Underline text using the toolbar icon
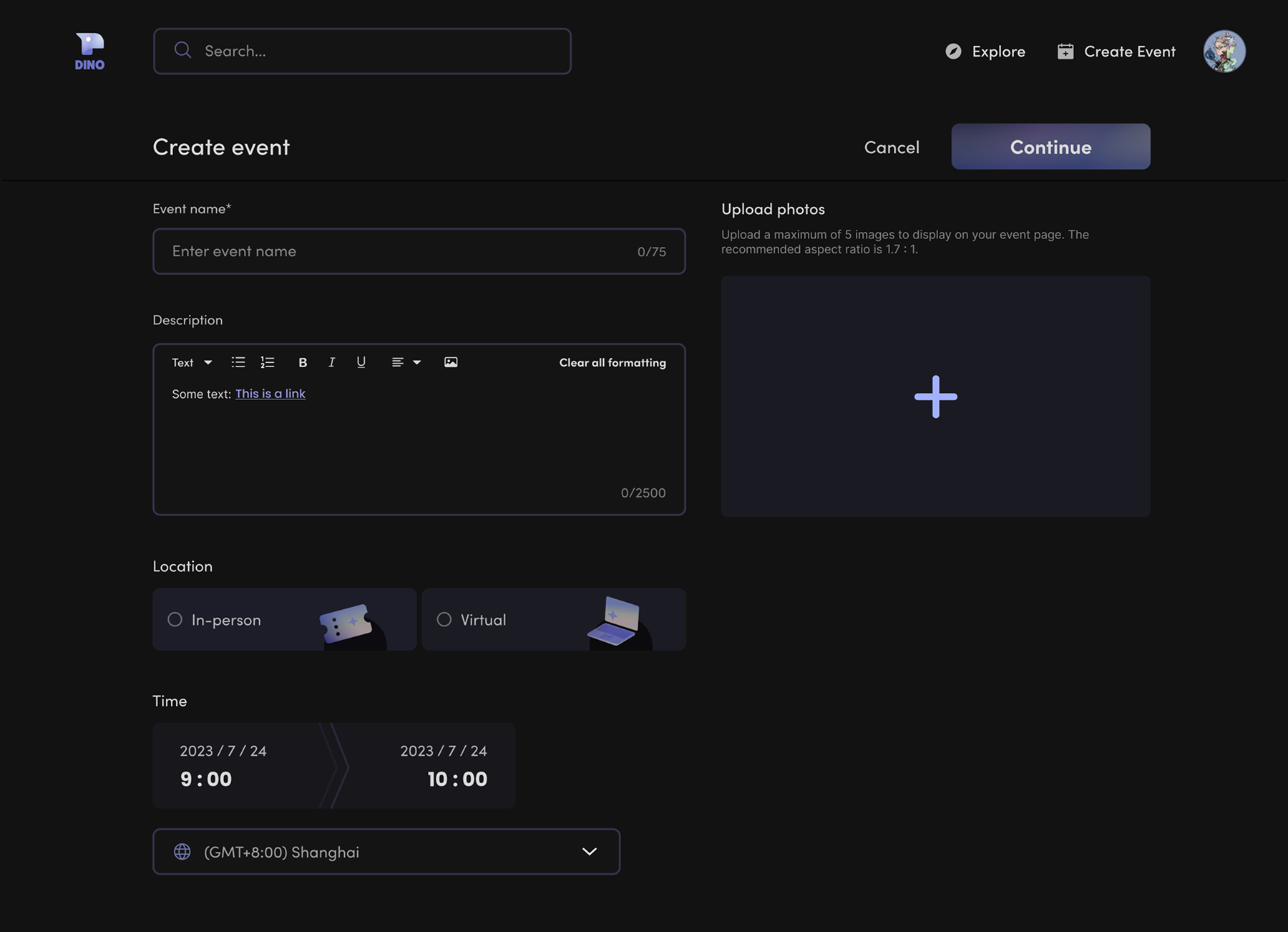Image resolution: width=1288 pixels, height=932 pixels. [x=361, y=362]
